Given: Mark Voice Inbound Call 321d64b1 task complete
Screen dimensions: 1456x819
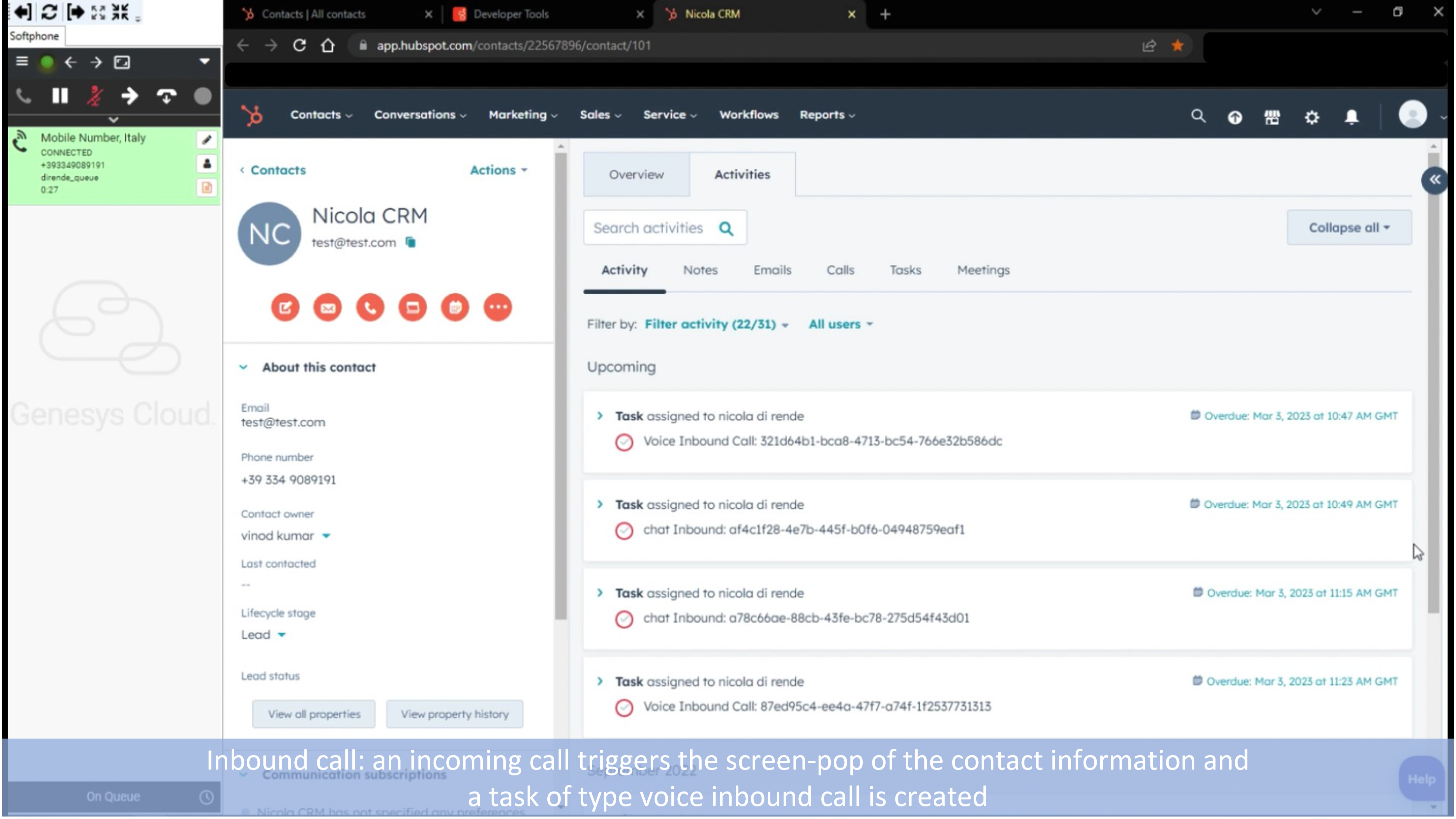Looking at the screenshot, I should 624,442.
